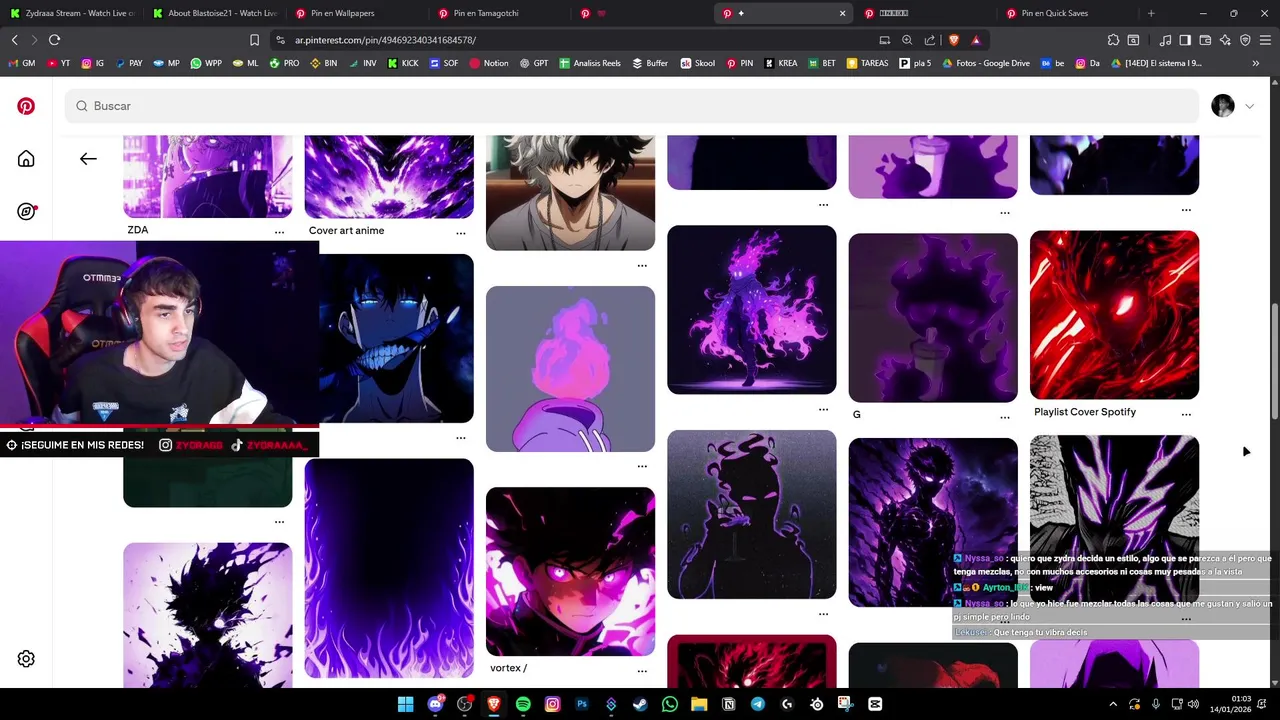Screen dimensions: 1280x720
Task: Expand the accounts chevron beside the avatar
Action: [1249, 106]
